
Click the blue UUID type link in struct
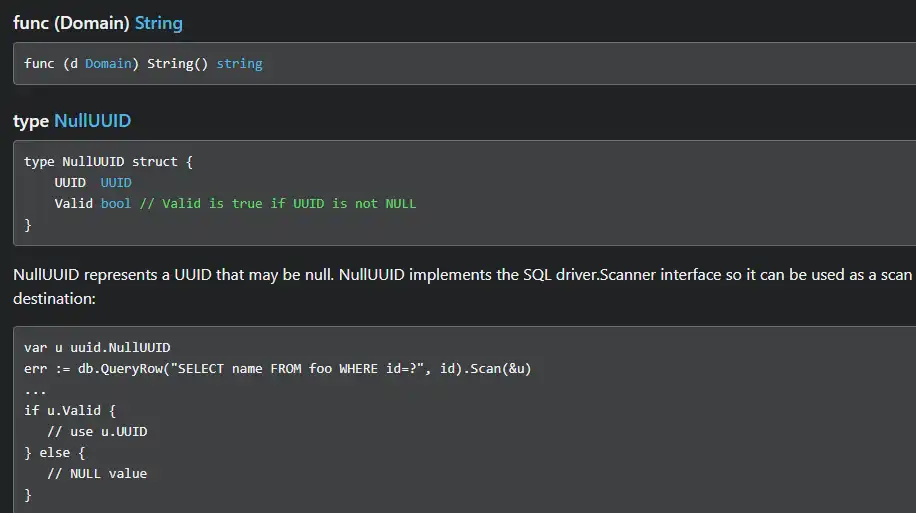click(116, 182)
